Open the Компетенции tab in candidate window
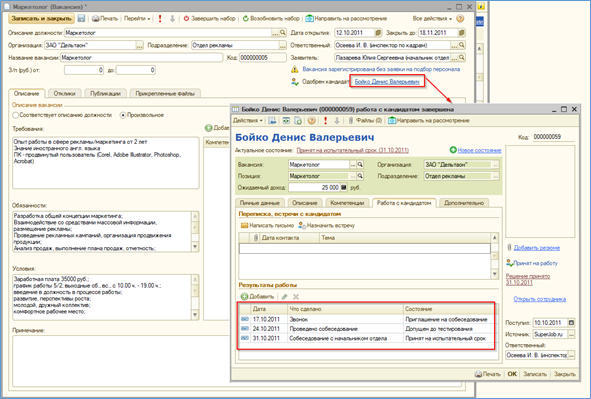The width and height of the screenshot is (591, 399). pyautogui.click(x=347, y=203)
